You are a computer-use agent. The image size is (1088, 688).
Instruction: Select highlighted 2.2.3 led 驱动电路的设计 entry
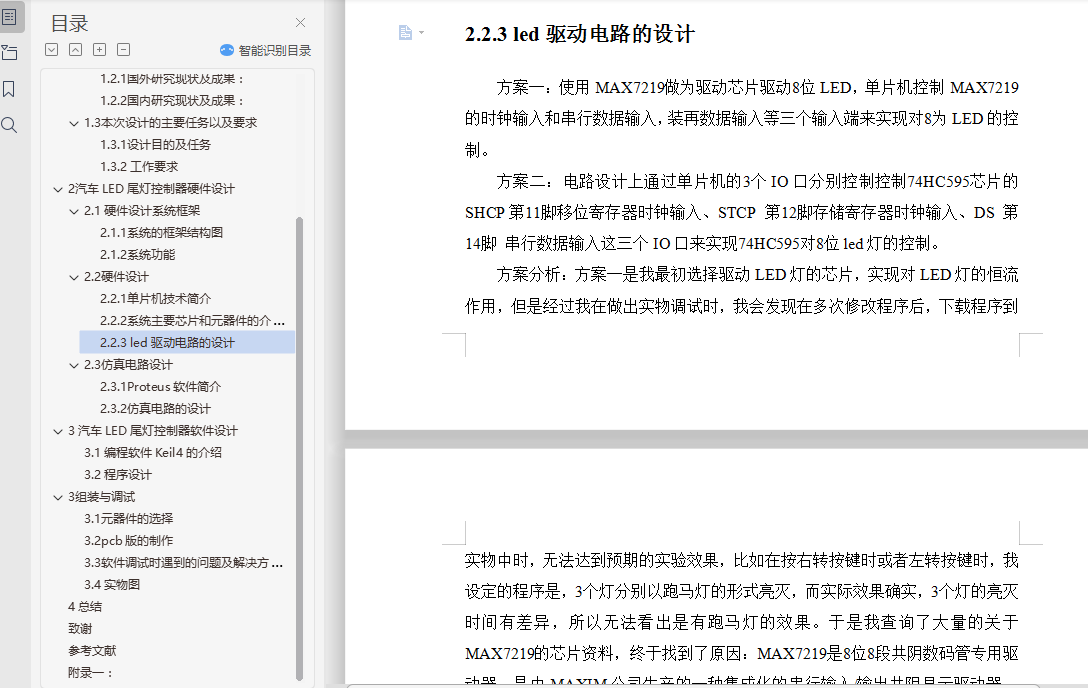(187, 343)
